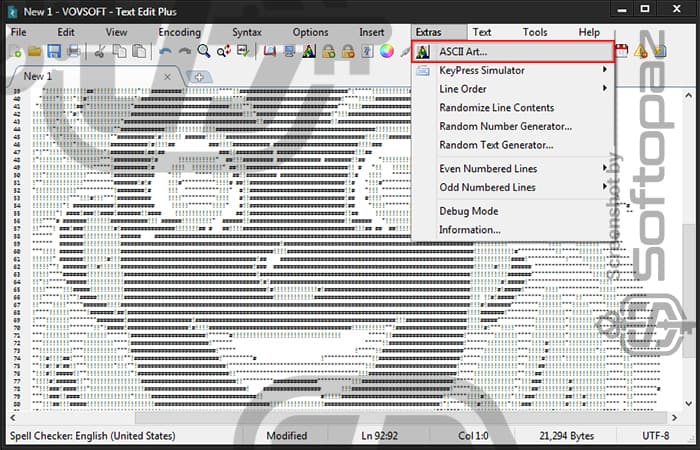Click the New file toolbar icon
The width and height of the screenshot is (700, 450).
point(15,51)
